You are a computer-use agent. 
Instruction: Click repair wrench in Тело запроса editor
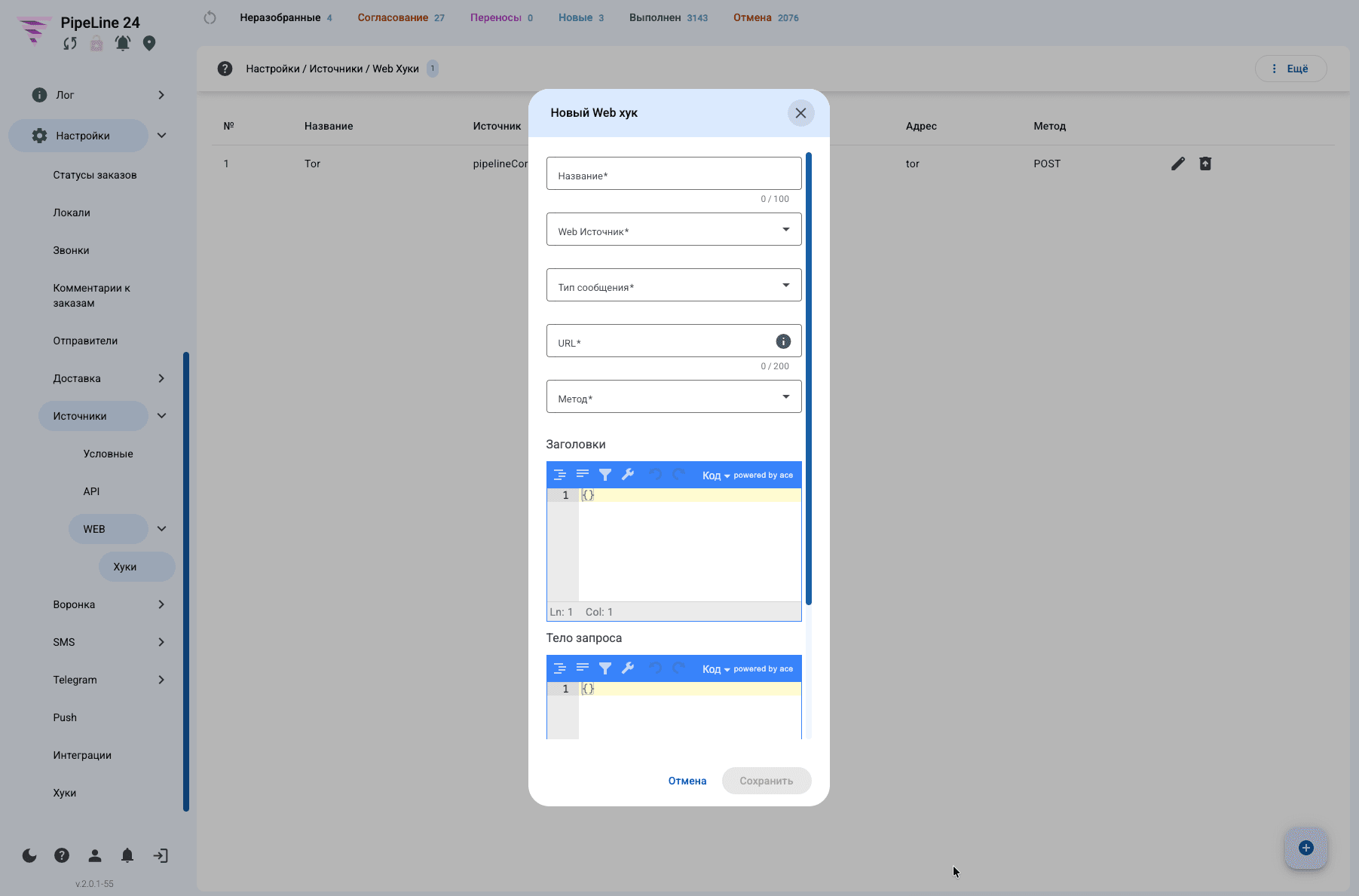(627, 668)
